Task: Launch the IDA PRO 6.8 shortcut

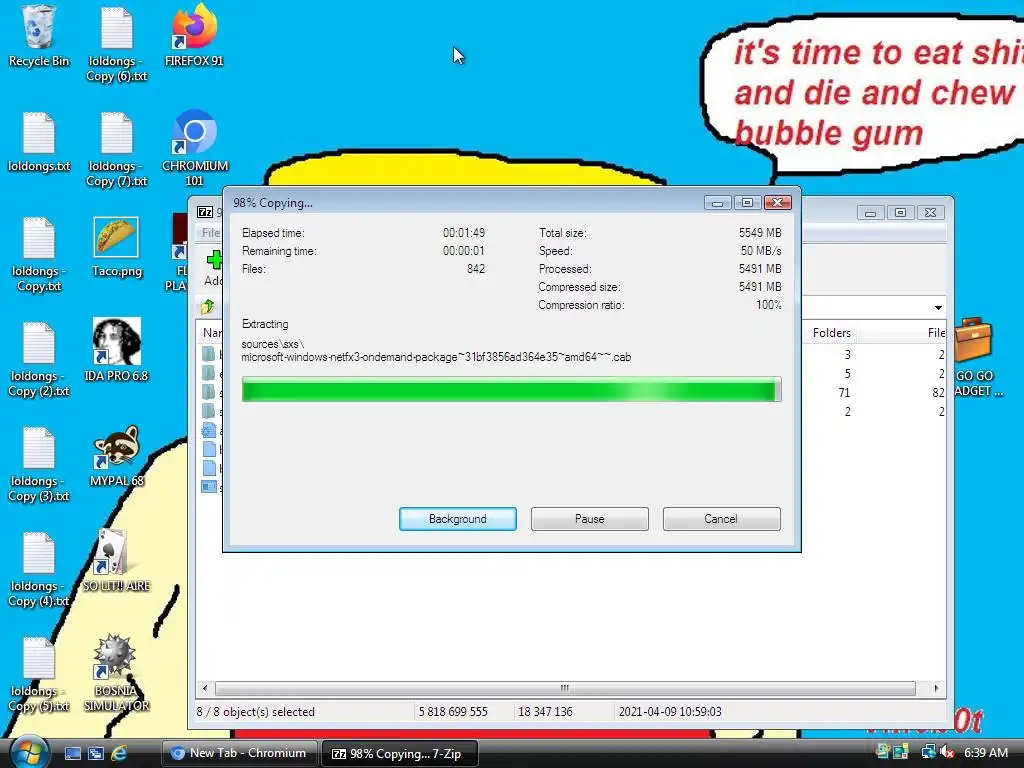Action: [116, 350]
